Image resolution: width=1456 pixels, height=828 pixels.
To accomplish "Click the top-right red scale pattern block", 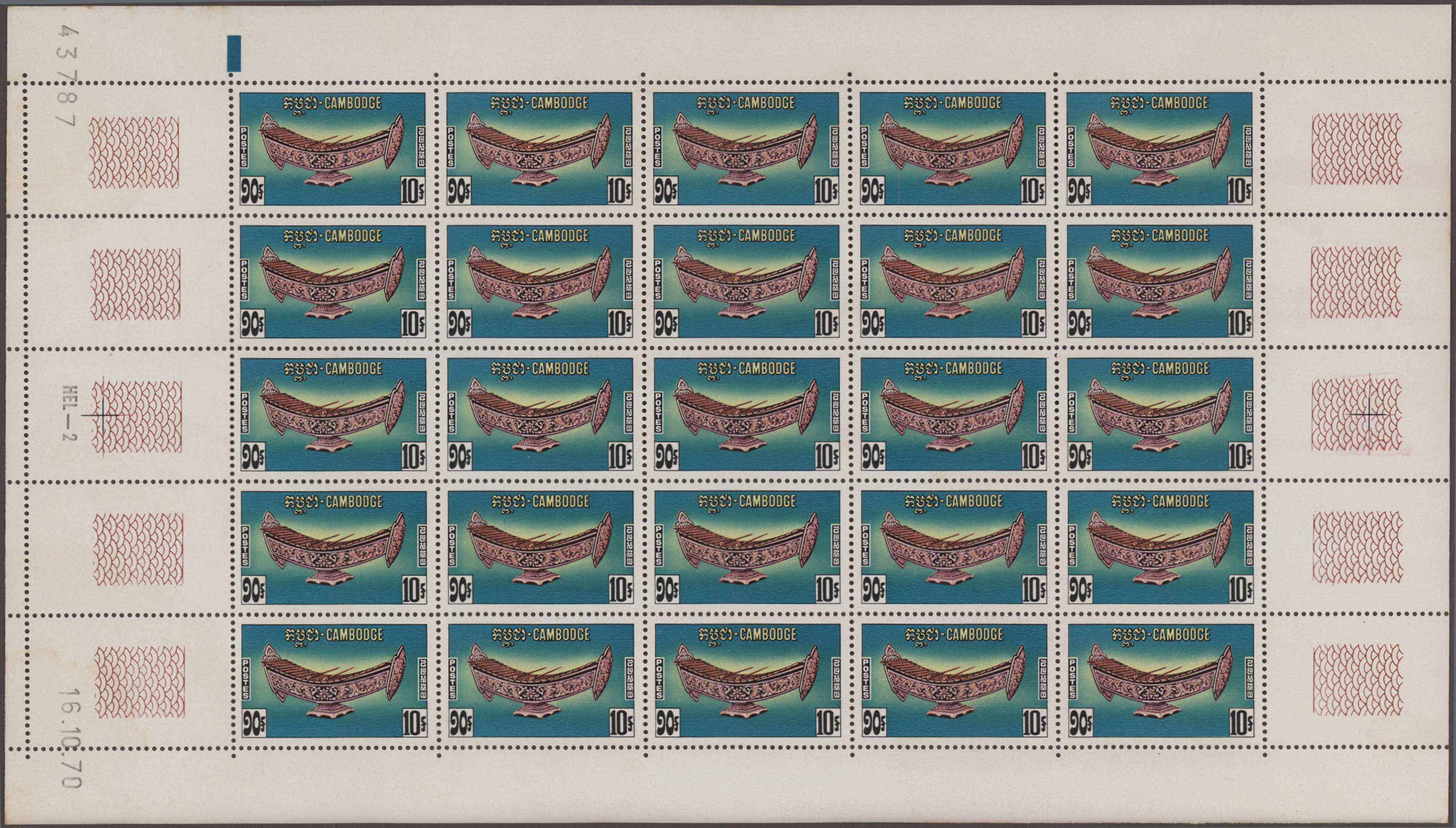I will pyautogui.click(x=1357, y=149).
